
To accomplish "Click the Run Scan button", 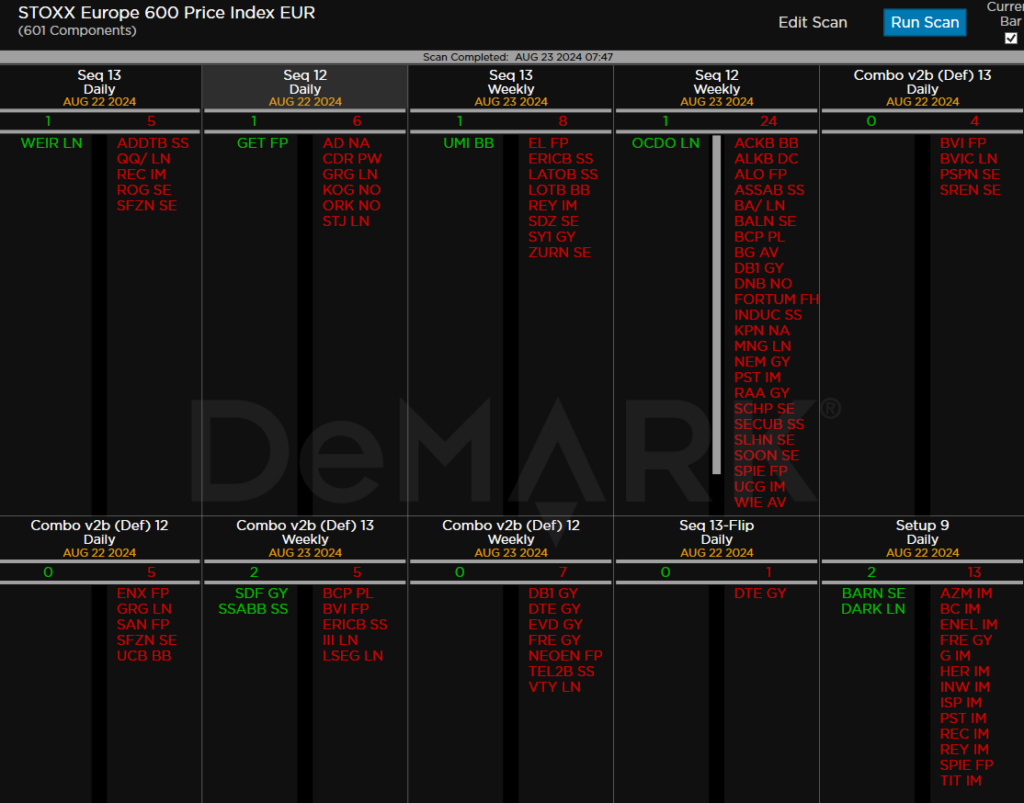I will pyautogui.click(x=924, y=22).
